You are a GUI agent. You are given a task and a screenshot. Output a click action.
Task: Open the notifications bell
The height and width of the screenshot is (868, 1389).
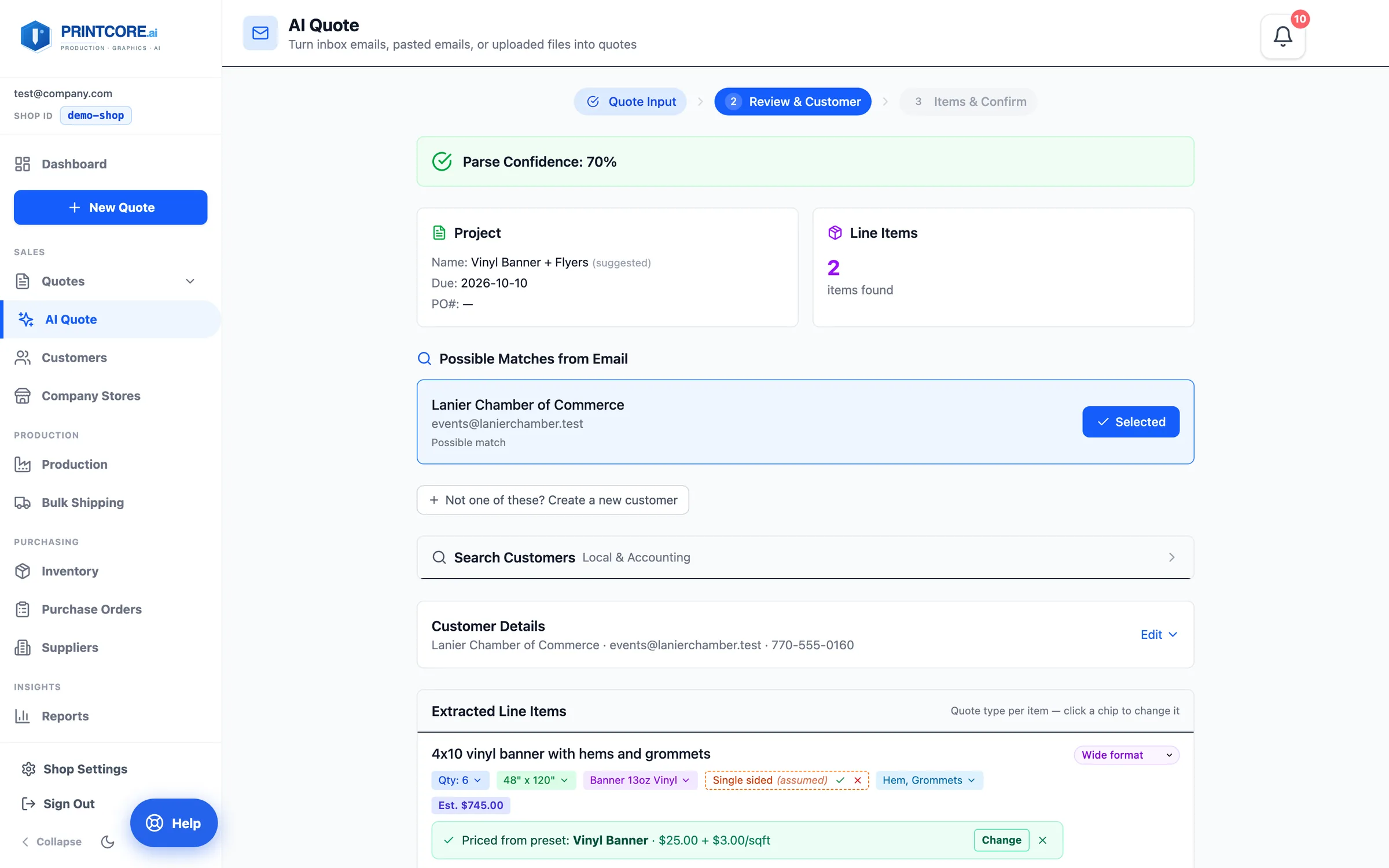[x=1283, y=36]
